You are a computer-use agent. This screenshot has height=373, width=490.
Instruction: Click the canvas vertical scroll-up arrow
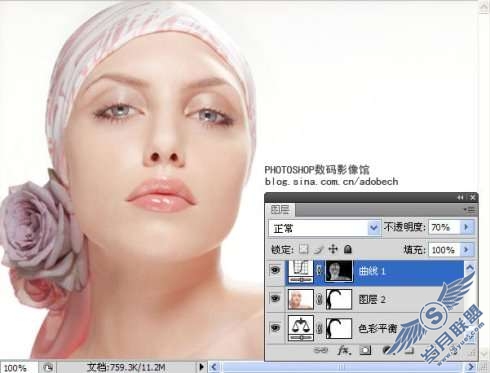click(484, 7)
